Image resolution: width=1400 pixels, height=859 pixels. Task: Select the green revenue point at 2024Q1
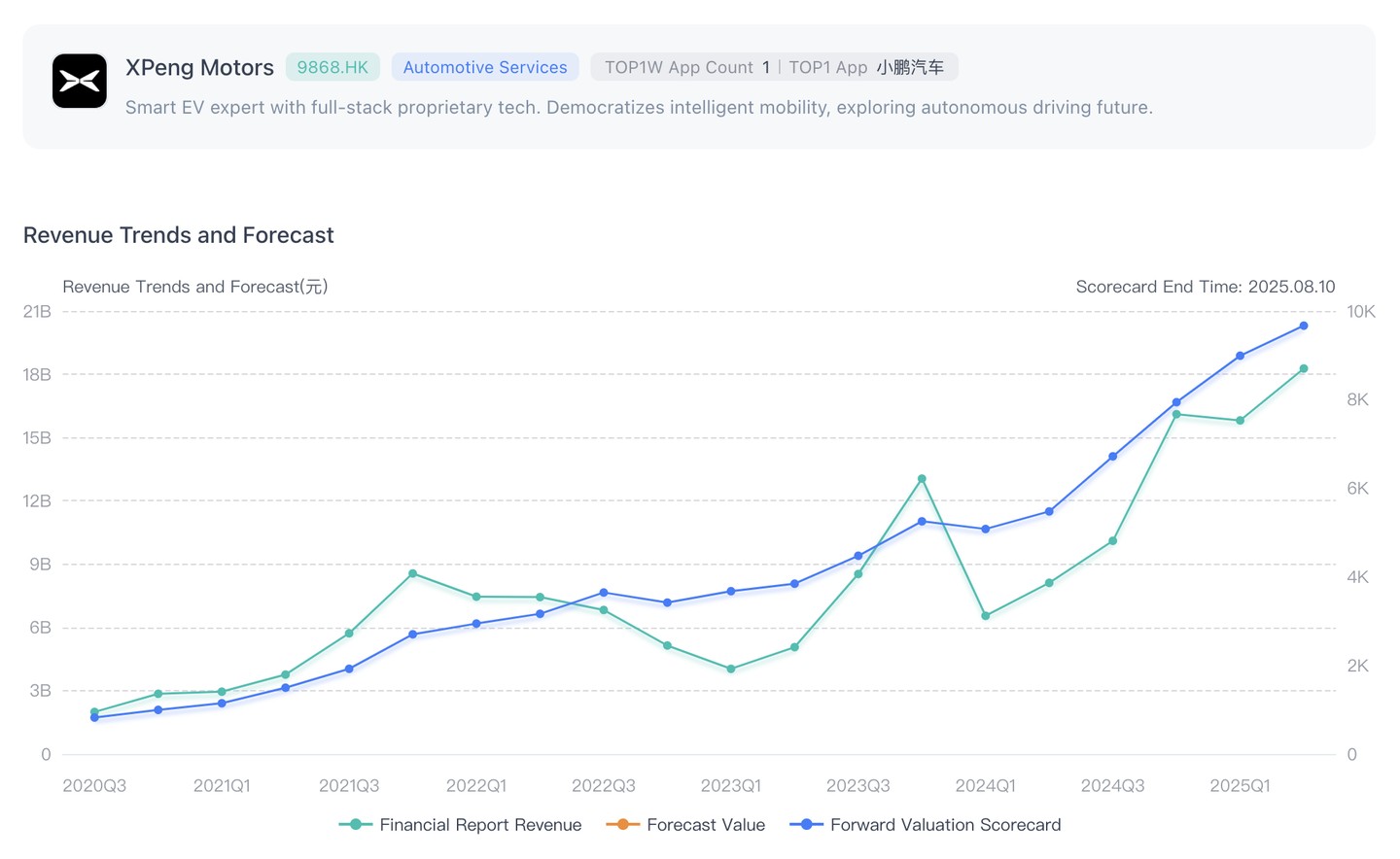point(986,616)
